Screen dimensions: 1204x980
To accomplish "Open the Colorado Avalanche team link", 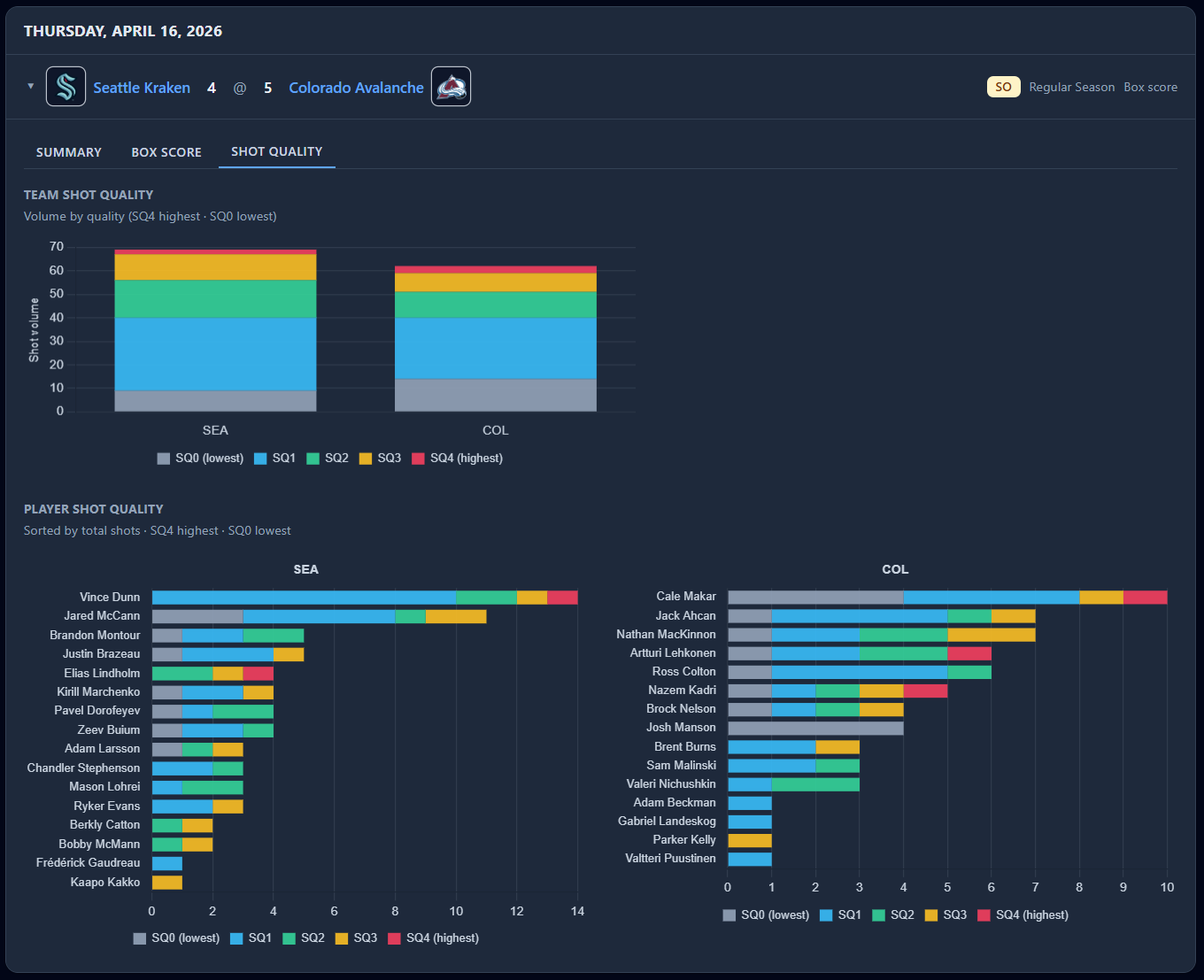I will pos(356,88).
